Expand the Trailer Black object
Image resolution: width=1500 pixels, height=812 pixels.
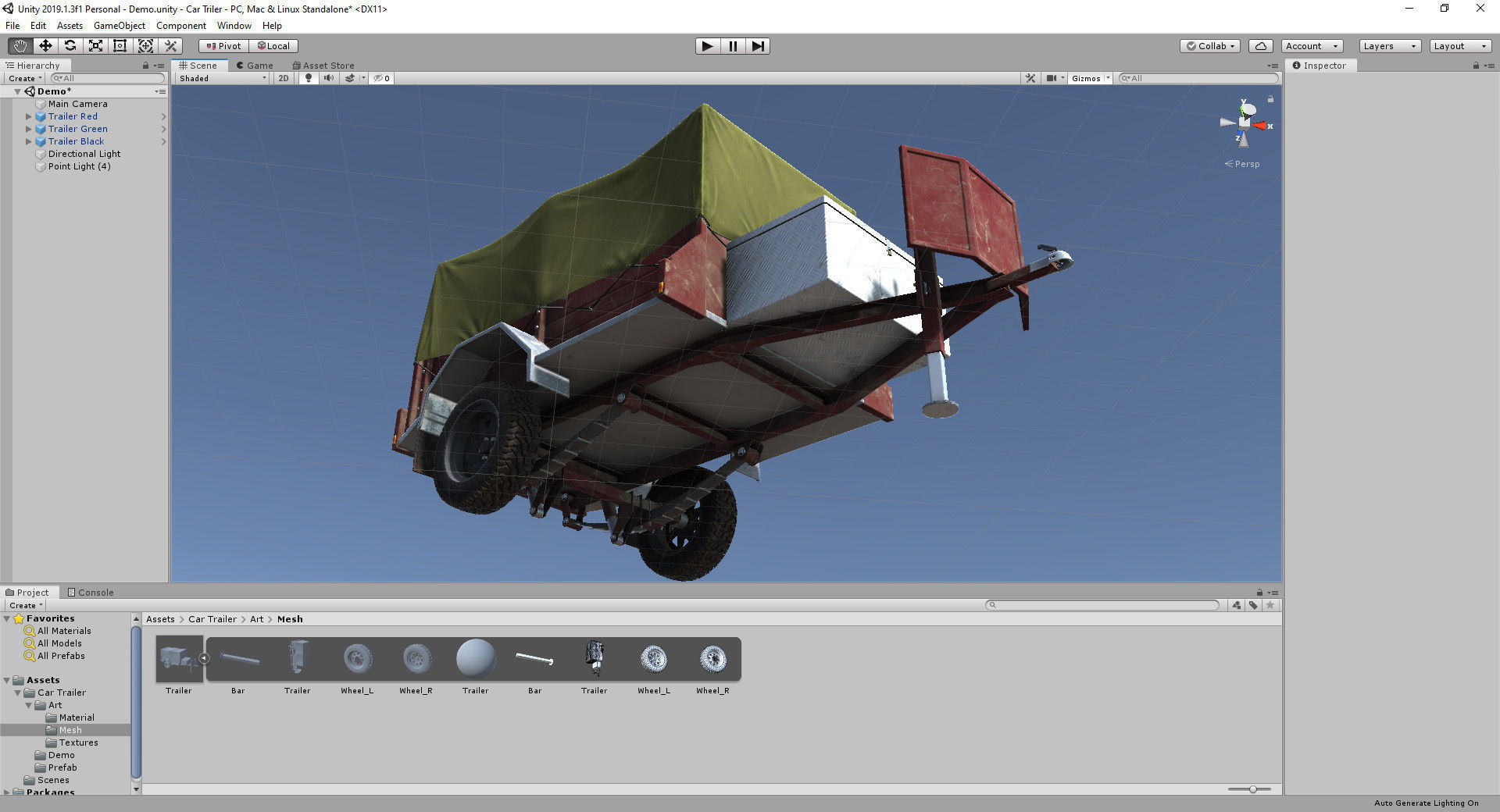[29, 141]
